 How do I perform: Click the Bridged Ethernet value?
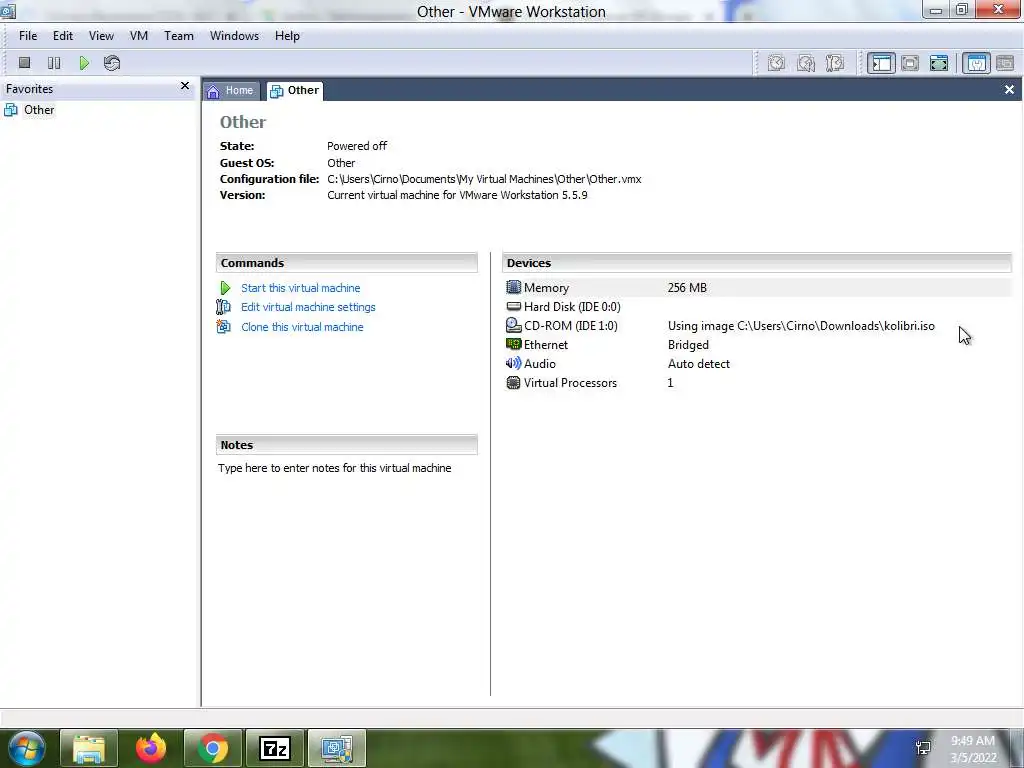(688, 345)
